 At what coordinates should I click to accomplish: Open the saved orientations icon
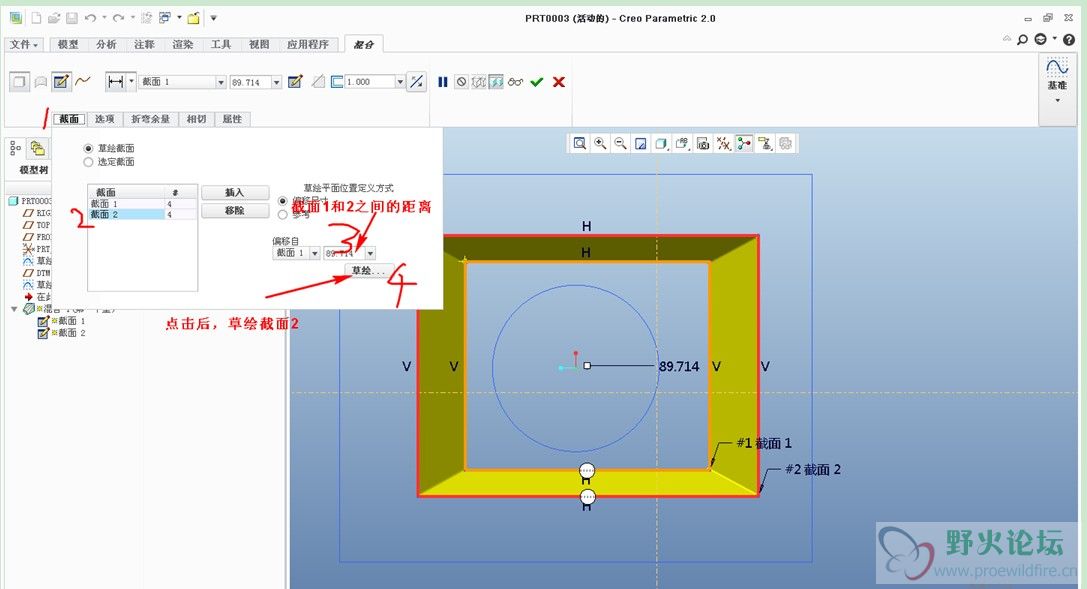[x=682, y=143]
